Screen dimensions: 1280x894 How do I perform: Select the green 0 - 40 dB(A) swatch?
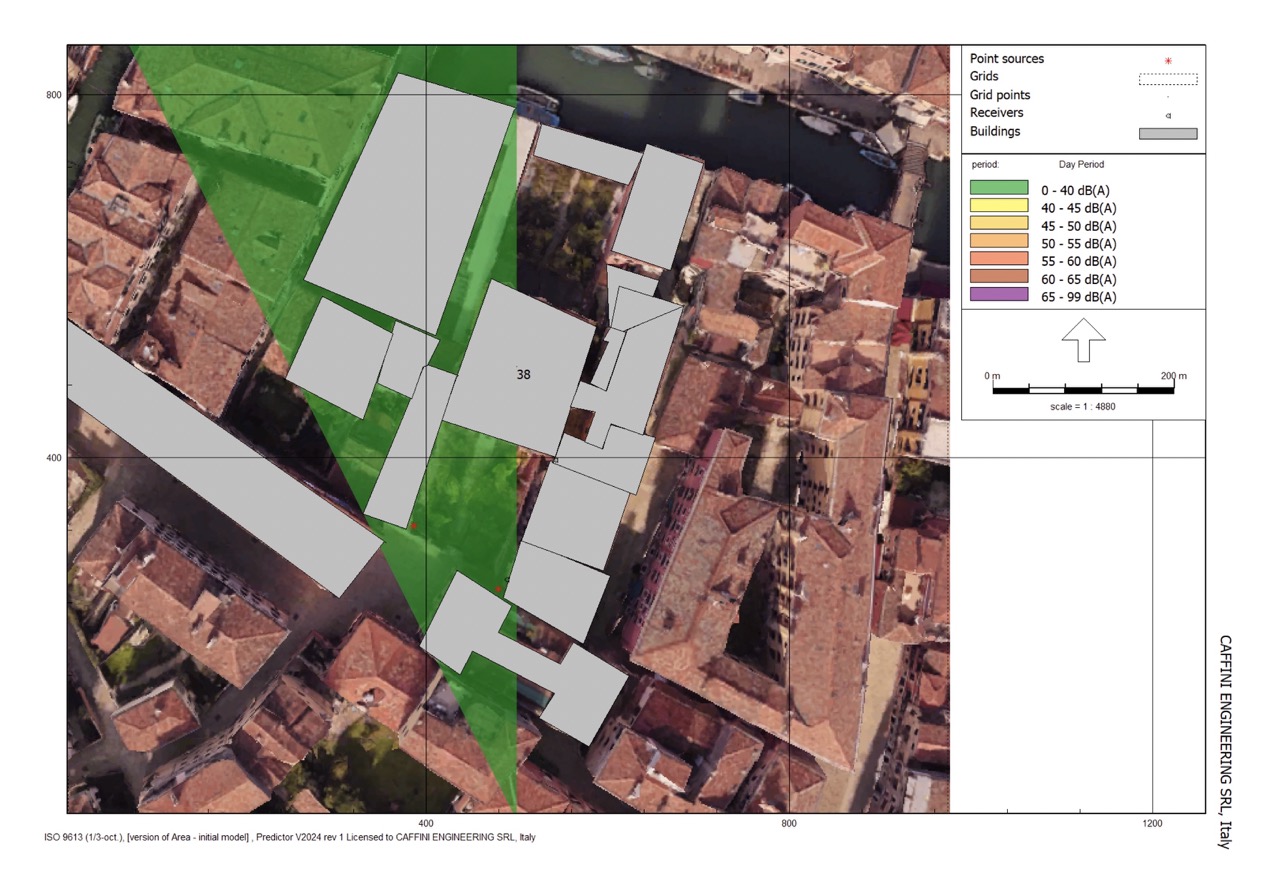pos(999,187)
